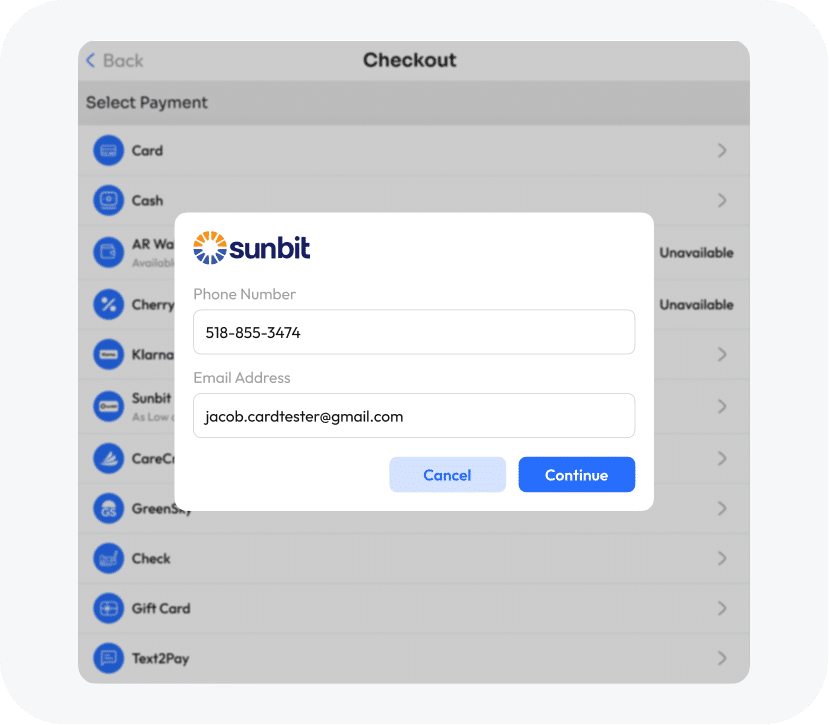The height and width of the screenshot is (725, 829).
Task: Click the Email Address input field
Action: pos(414,416)
